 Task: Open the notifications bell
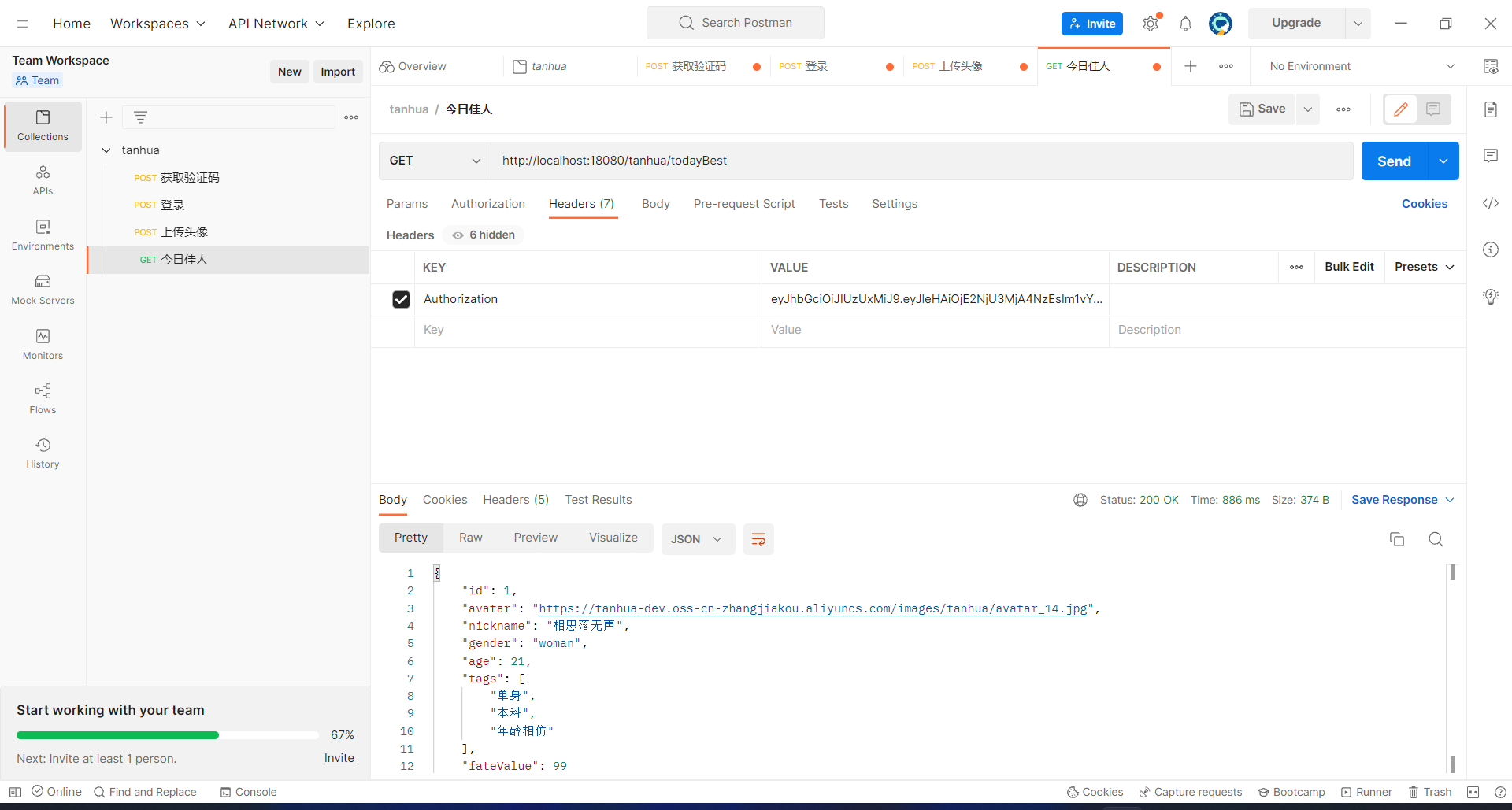1185,24
